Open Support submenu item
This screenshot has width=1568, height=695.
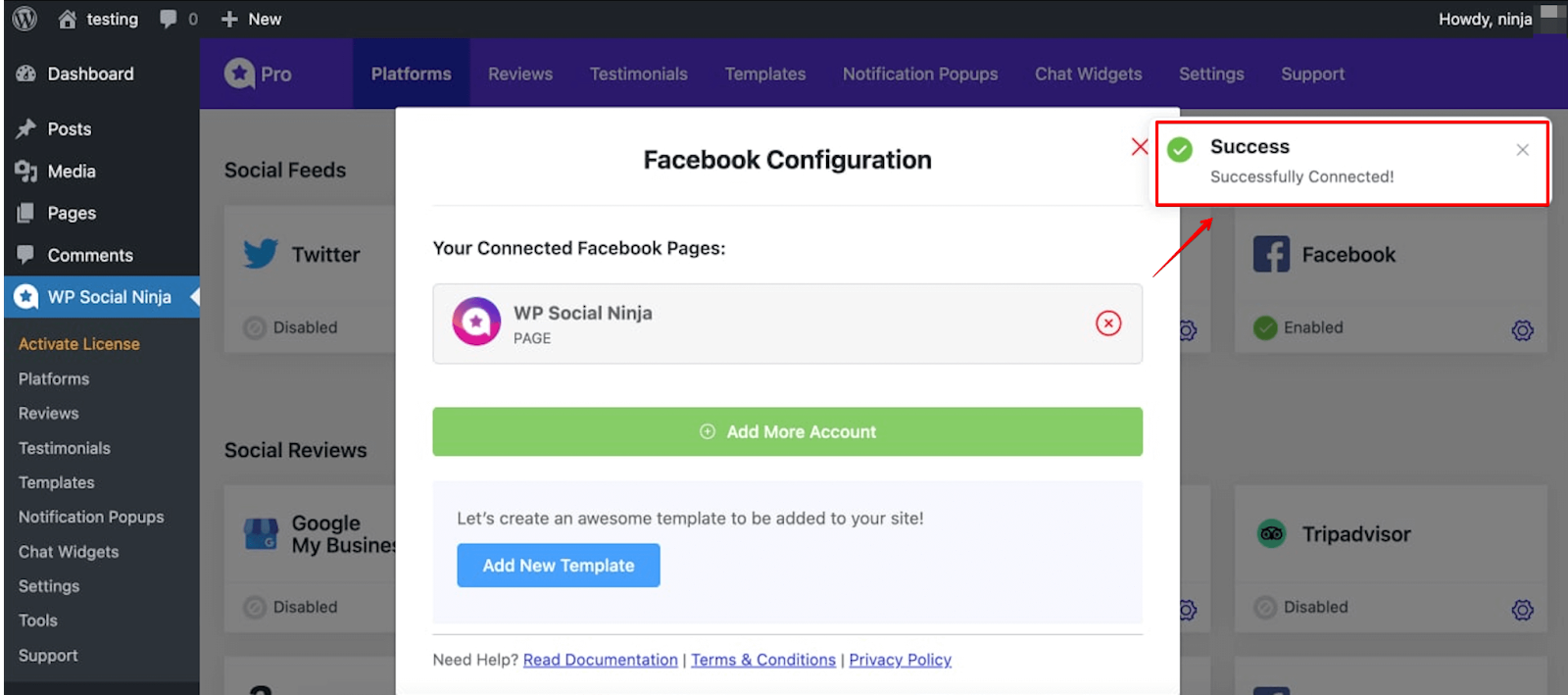48,655
